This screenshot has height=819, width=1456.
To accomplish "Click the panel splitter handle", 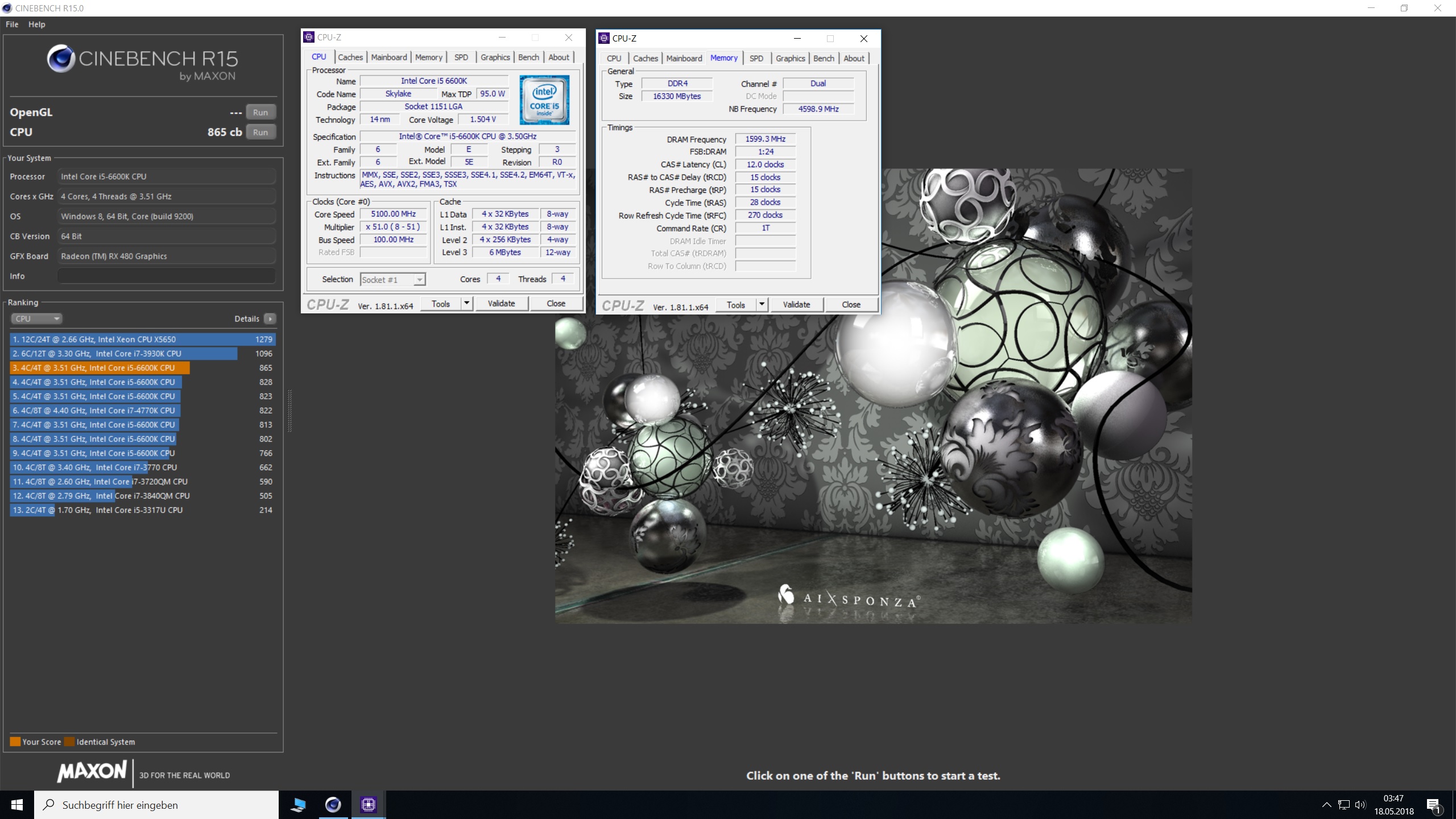I will (290, 411).
